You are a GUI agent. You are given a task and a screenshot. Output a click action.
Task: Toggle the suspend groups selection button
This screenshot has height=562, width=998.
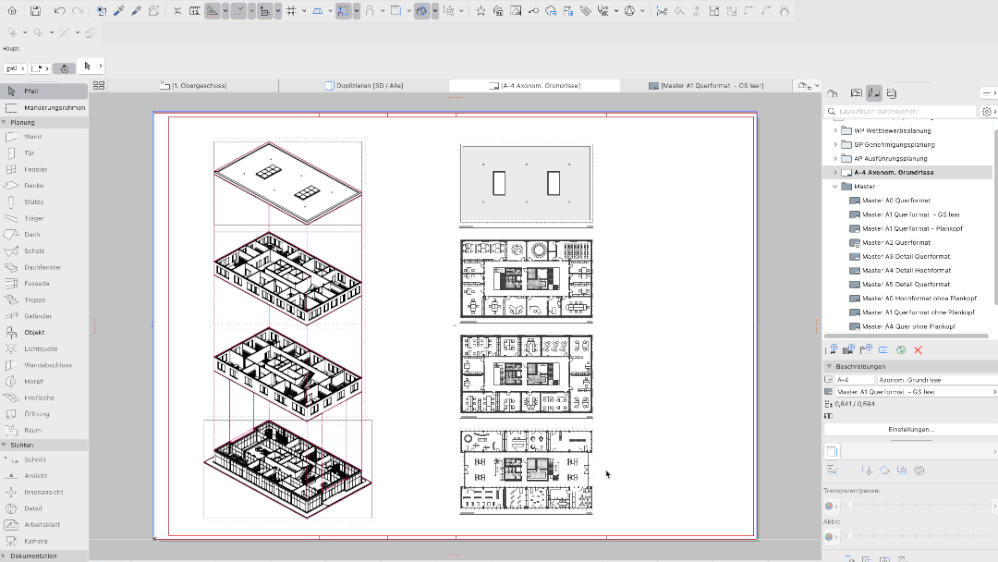[x=342, y=11]
